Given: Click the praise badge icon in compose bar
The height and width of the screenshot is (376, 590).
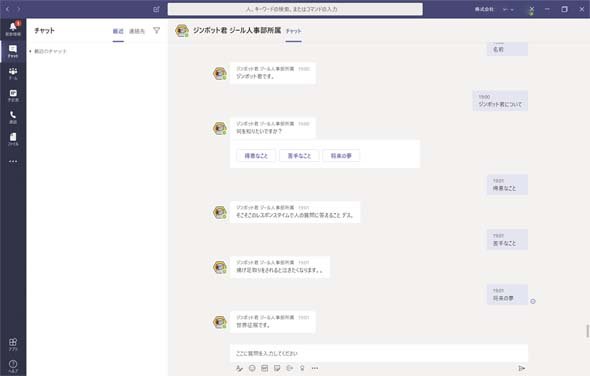Looking at the screenshot, I should (302, 368).
